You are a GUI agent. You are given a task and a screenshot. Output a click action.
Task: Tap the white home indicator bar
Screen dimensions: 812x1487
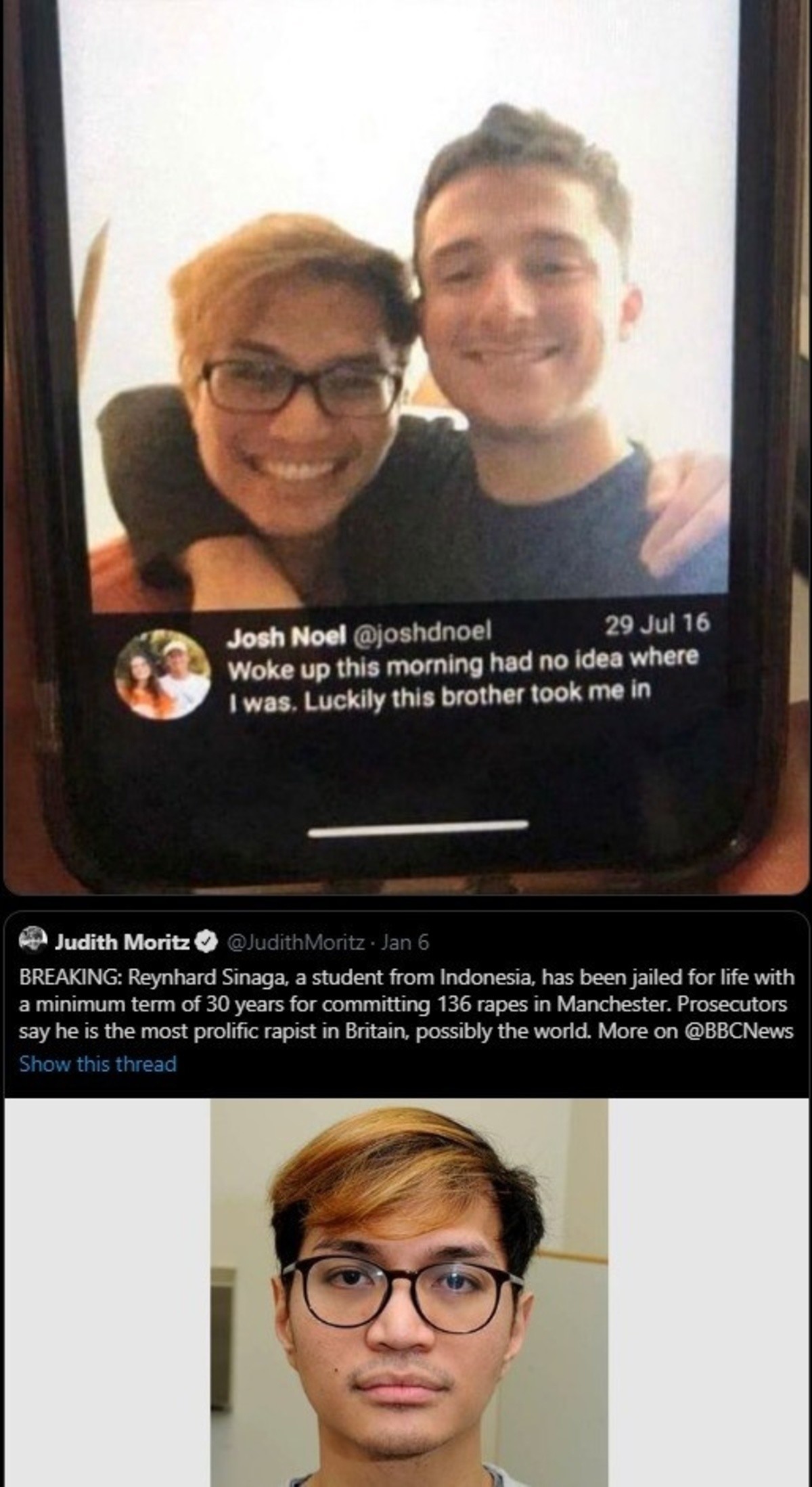419,828
